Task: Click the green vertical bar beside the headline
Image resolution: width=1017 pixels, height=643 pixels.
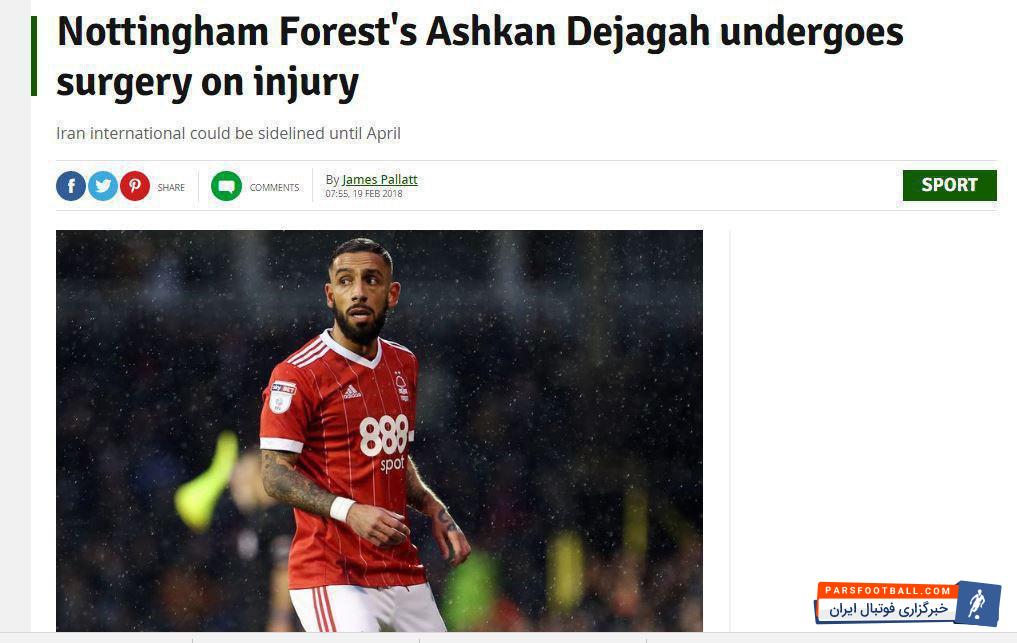Action: 34,56
